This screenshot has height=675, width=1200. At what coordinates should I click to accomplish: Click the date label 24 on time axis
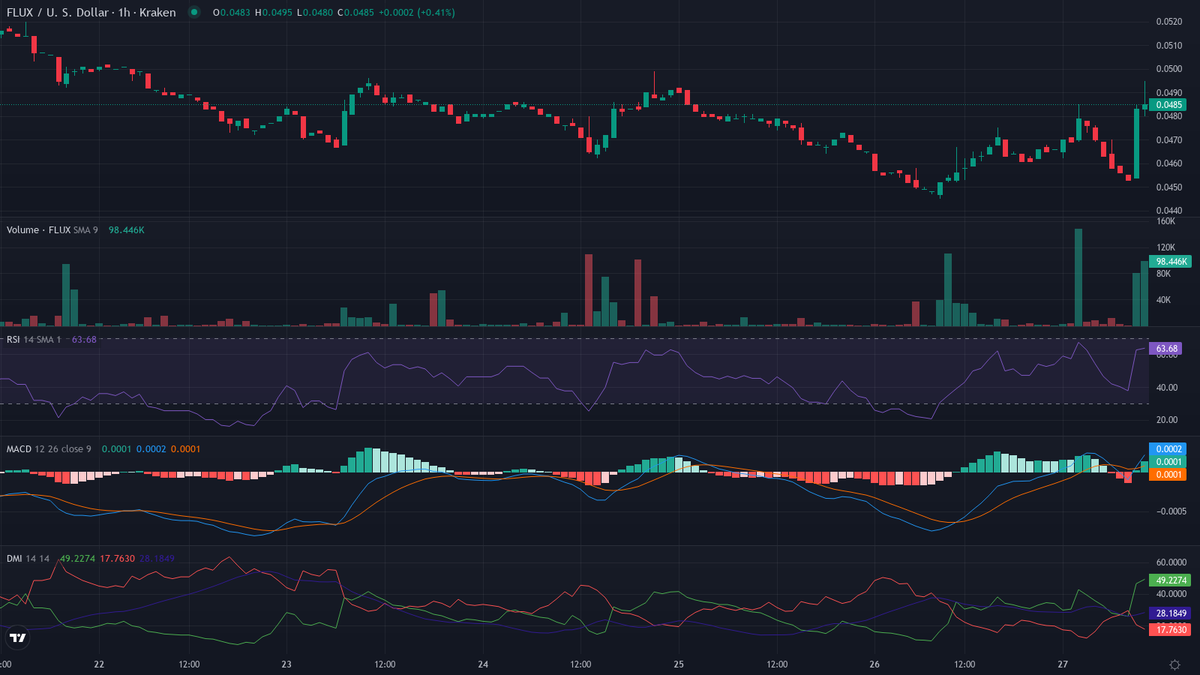pyautogui.click(x=483, y=664)
